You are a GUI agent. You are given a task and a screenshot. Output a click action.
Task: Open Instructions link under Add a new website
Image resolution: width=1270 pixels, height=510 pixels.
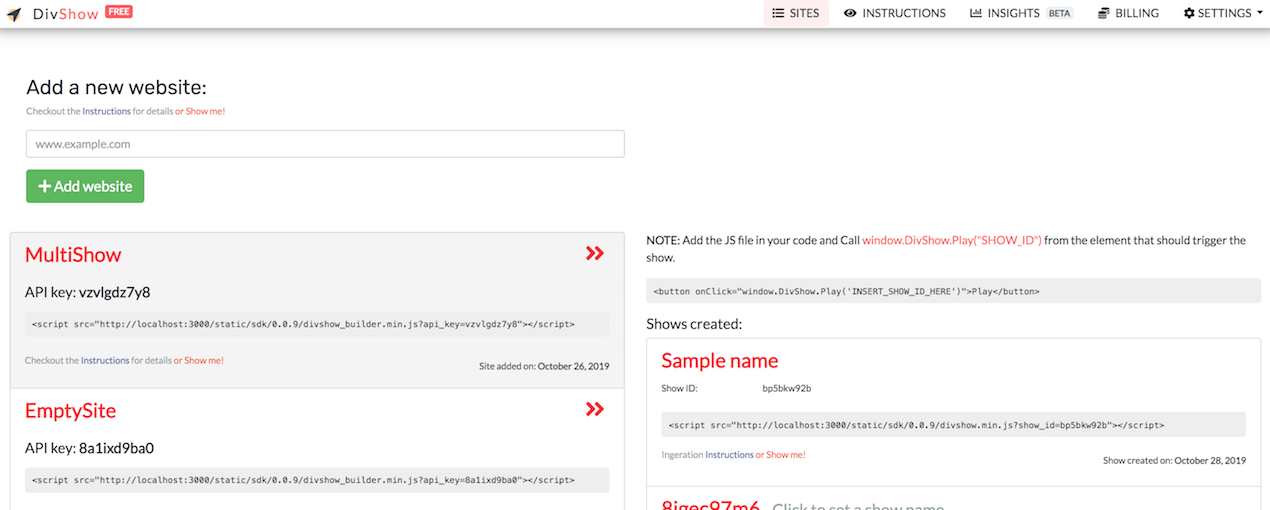[x=106, y=111]
